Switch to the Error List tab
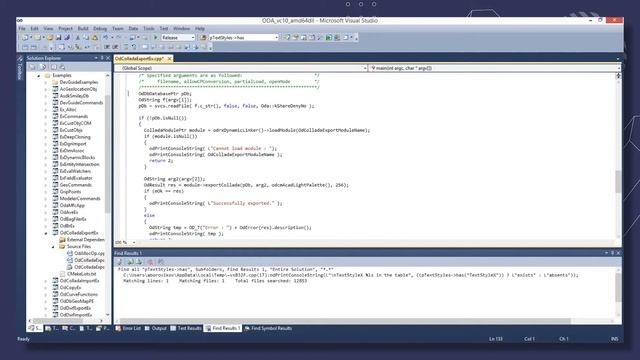640x360 pixels. click(x=128, y=328)
